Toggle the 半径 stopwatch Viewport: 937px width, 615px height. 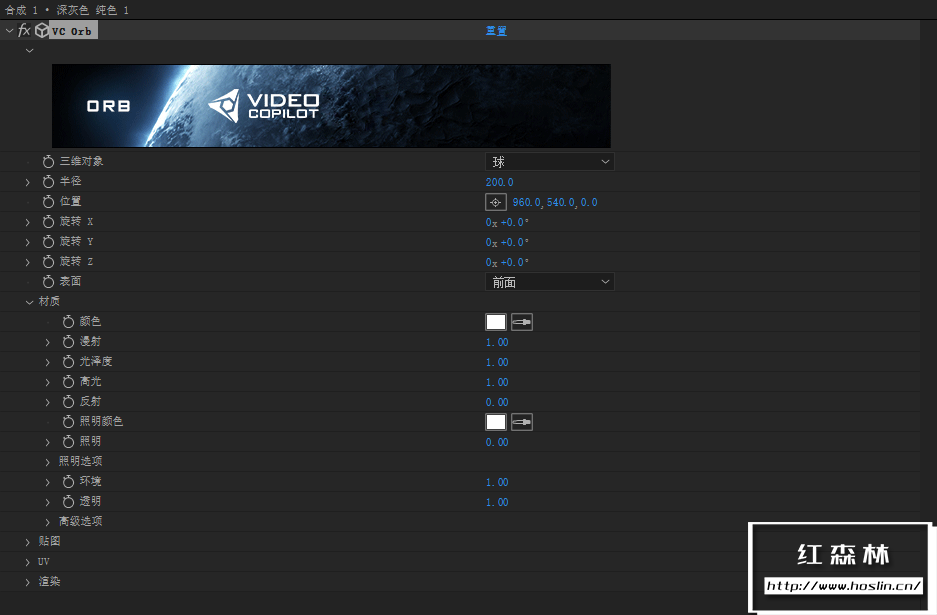pos(48,182)
